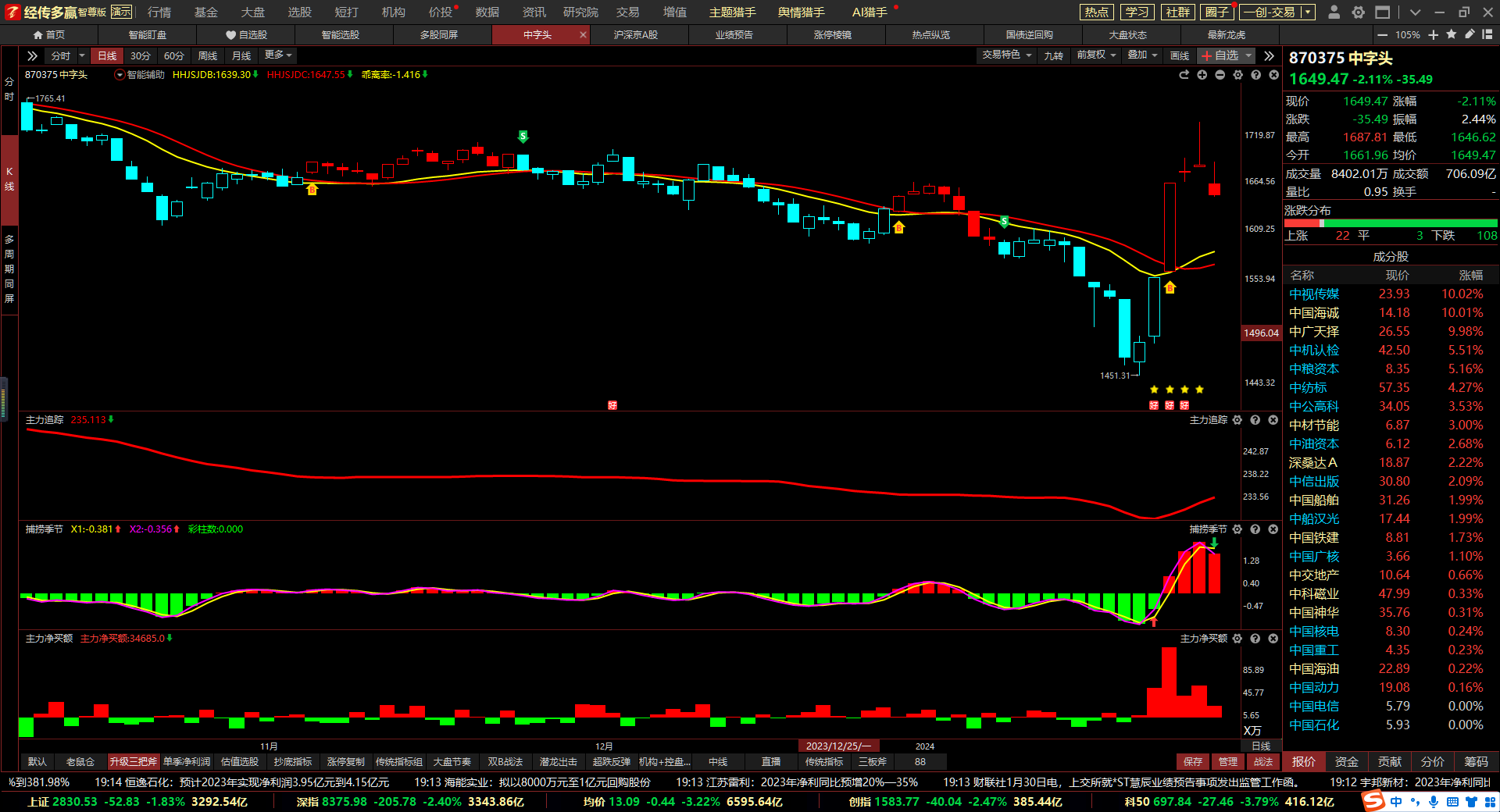Switch chart to 日线 period

coord(107,55)
